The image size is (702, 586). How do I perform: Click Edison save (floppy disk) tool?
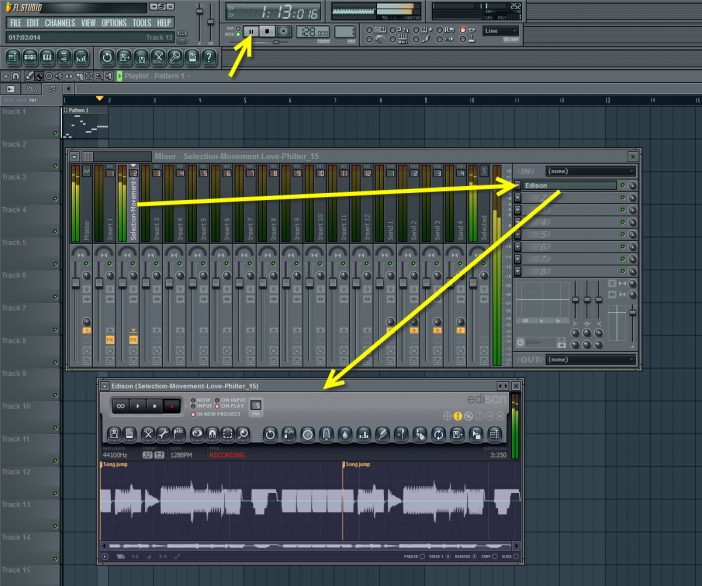pos(114,434)
